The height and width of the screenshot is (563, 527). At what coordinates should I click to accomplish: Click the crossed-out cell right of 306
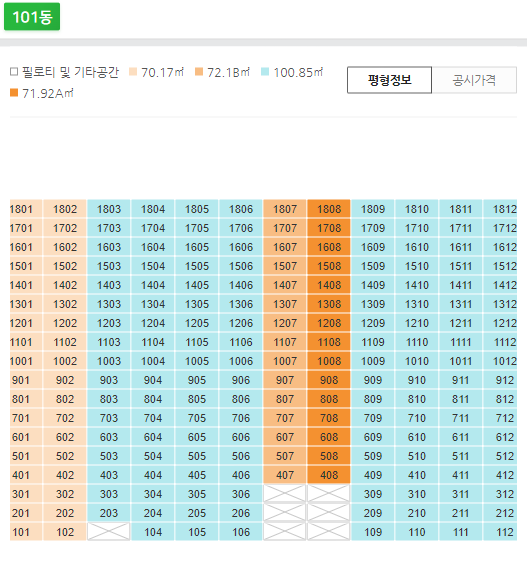click(285, 494)
